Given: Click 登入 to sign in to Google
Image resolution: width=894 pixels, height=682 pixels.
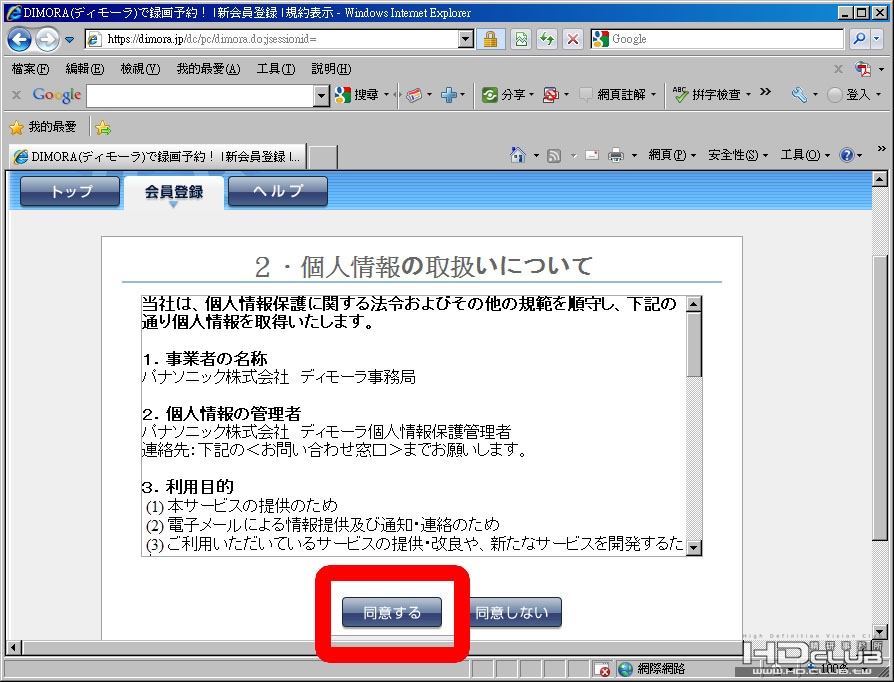Looking at the screenshot, I should click(x=850, y=95).
